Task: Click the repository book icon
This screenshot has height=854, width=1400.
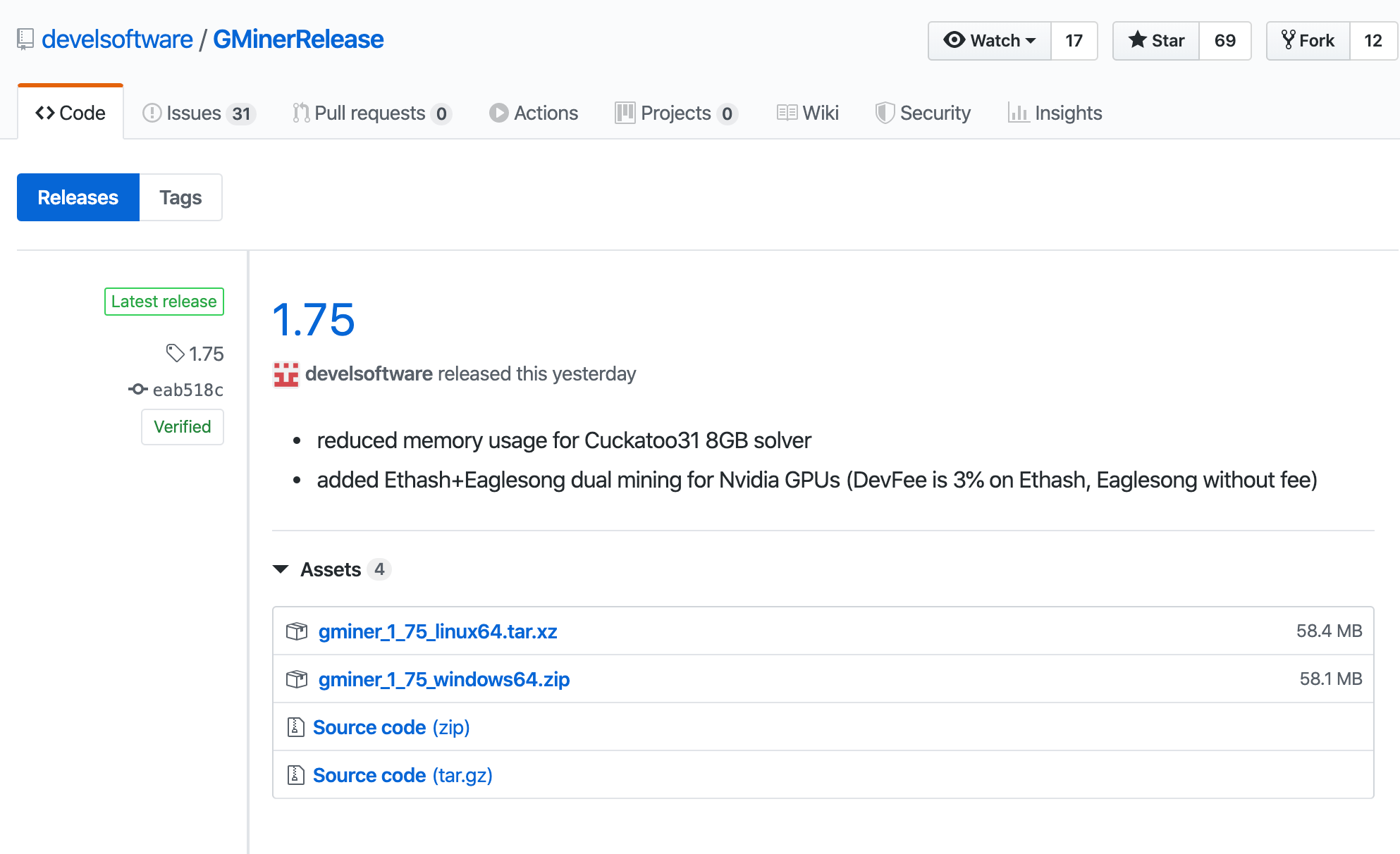Action: pyautogui.click(x=25, y=39)
